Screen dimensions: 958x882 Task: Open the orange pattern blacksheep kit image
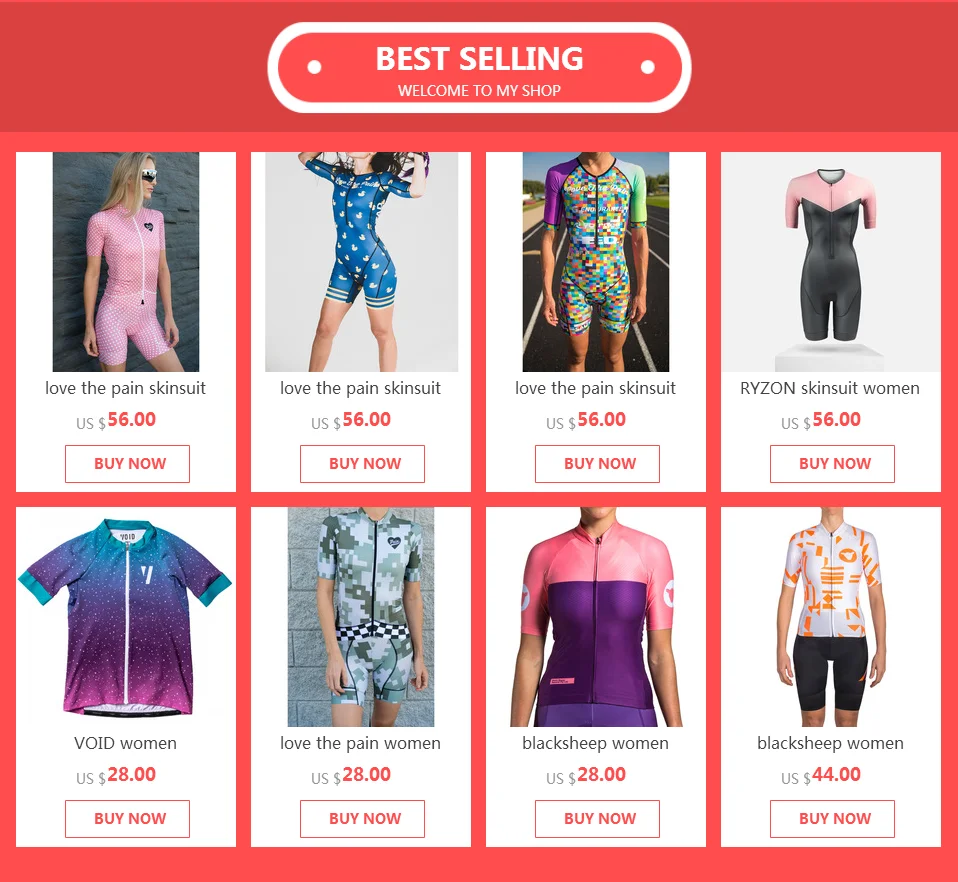point(831,617)
